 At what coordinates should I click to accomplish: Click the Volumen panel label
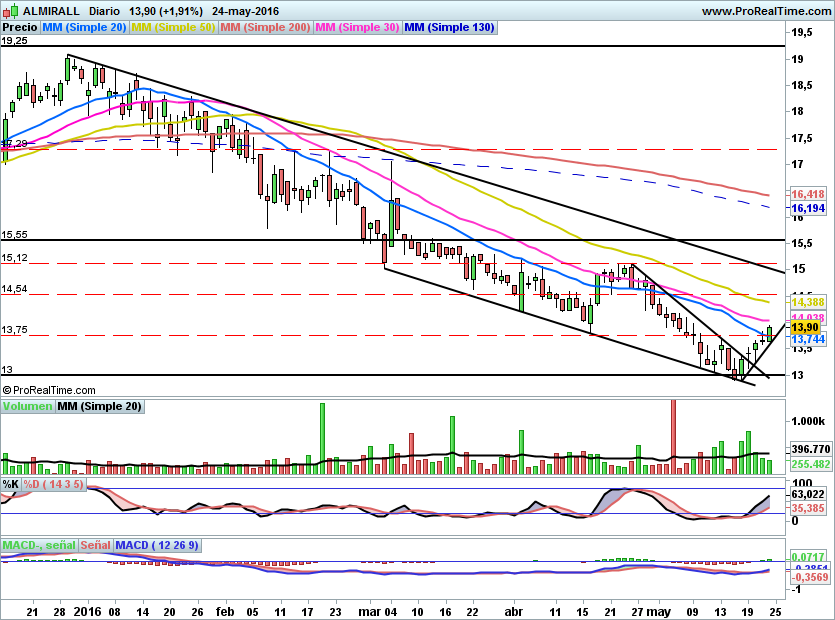coord(28,406)
